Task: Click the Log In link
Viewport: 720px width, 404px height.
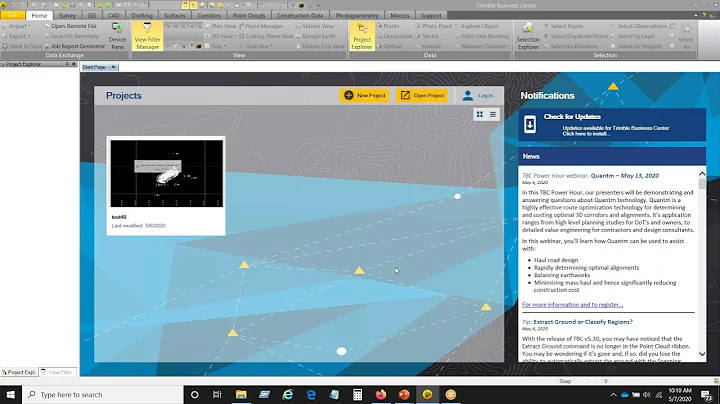Action: click(x=485, y=95)
